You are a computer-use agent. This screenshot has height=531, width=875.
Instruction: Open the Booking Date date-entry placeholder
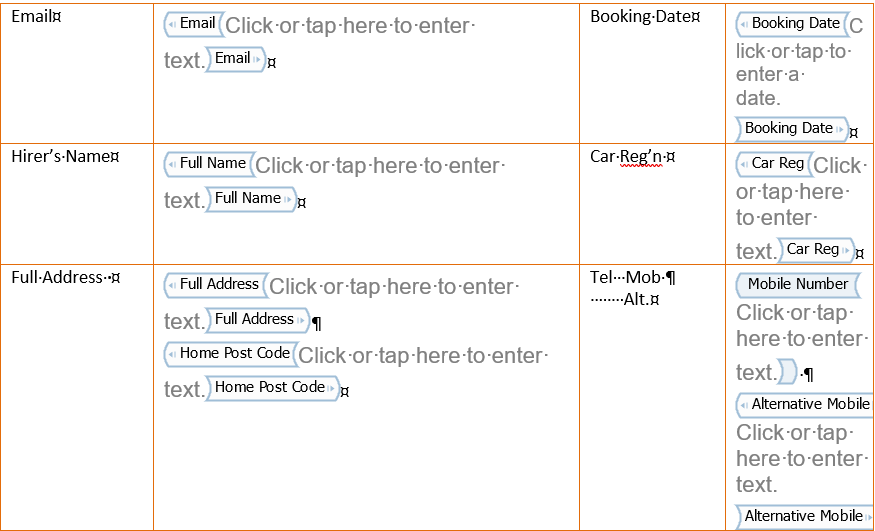click(x=794, y=63)
